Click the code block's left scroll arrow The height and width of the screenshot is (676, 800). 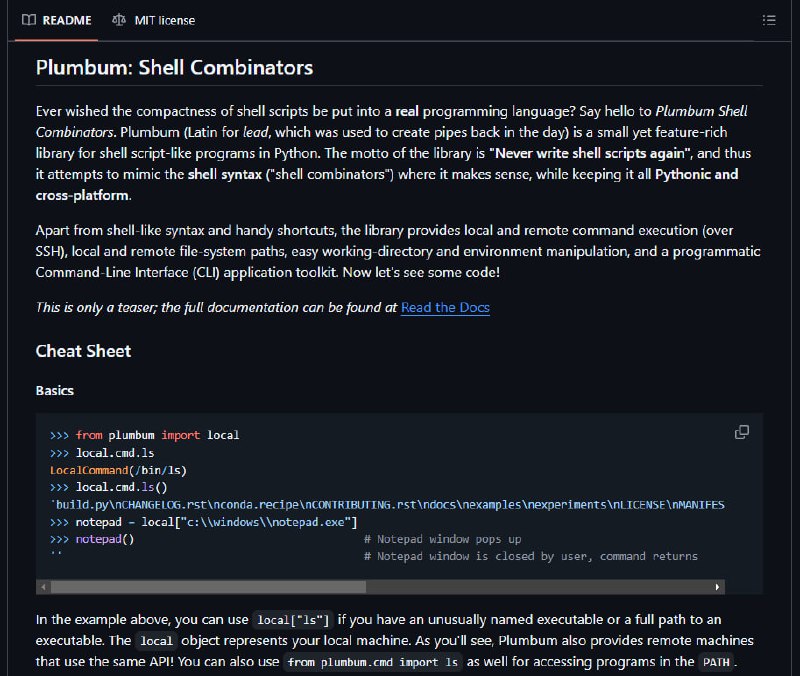coord(43,587)
